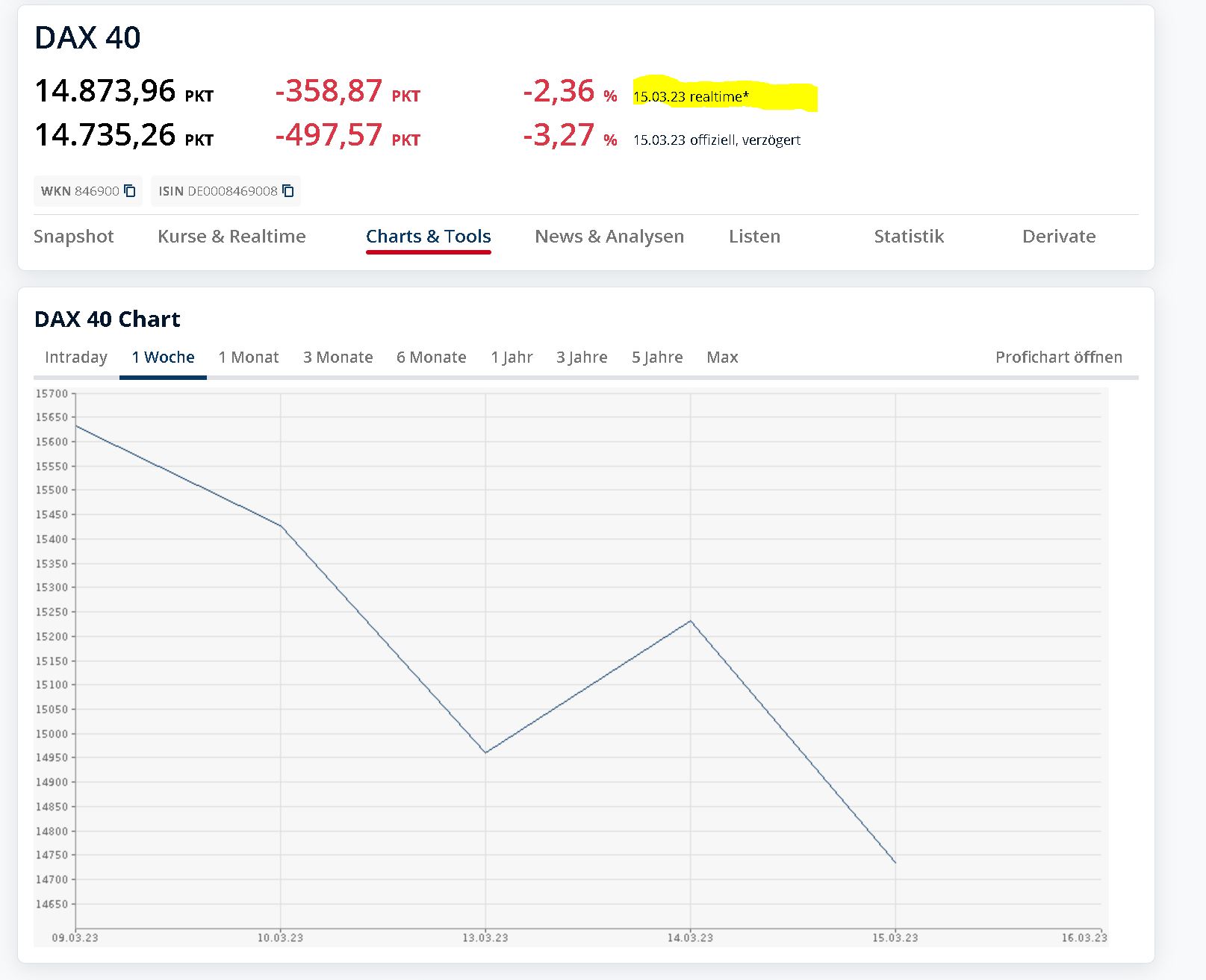Switch to Kurse & Realtime tab
Image resolution: width=1206 pixels, height=980 pixels.
[231, 237]
